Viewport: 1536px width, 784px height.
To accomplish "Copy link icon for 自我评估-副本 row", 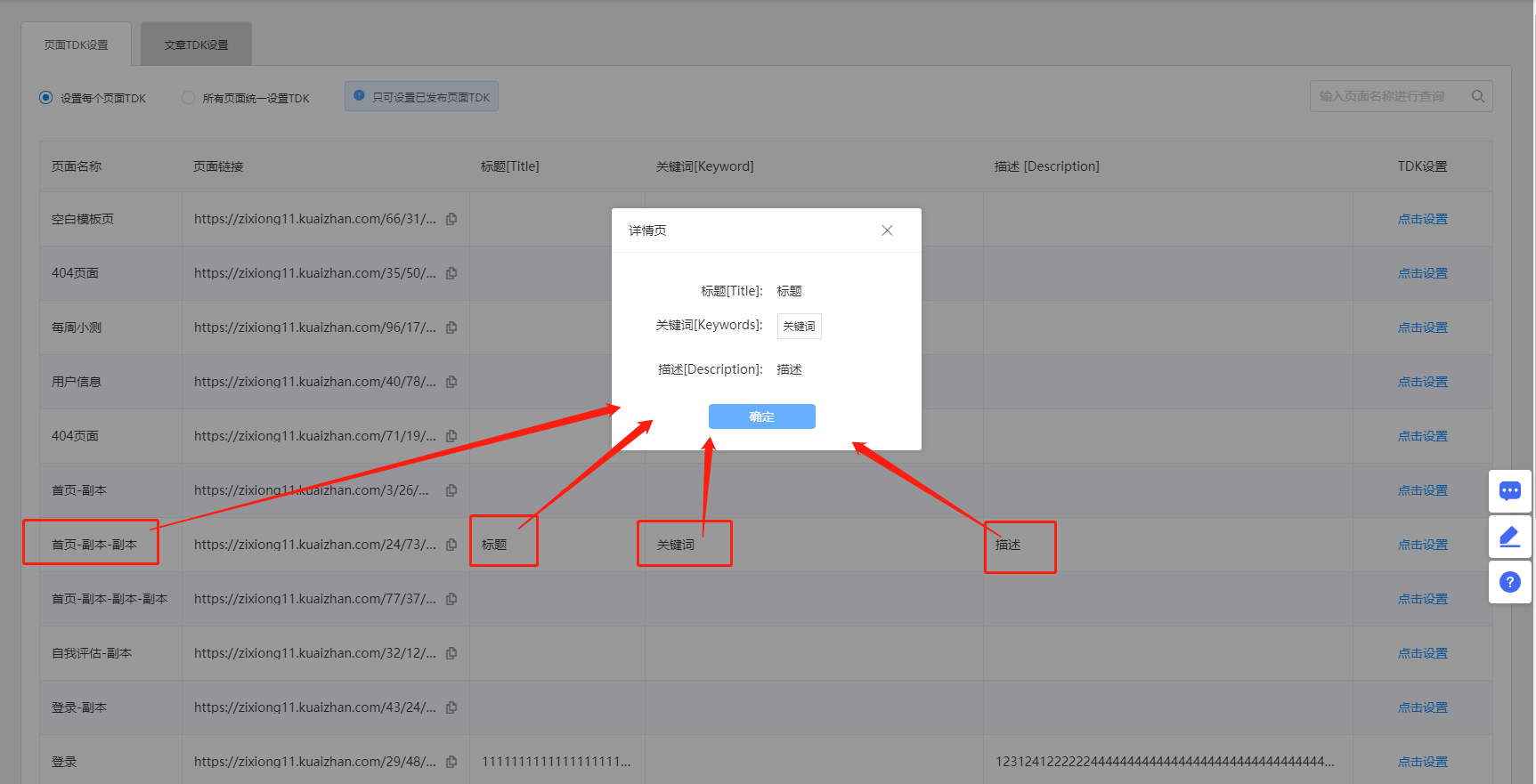I will click(x=451, y=653).
